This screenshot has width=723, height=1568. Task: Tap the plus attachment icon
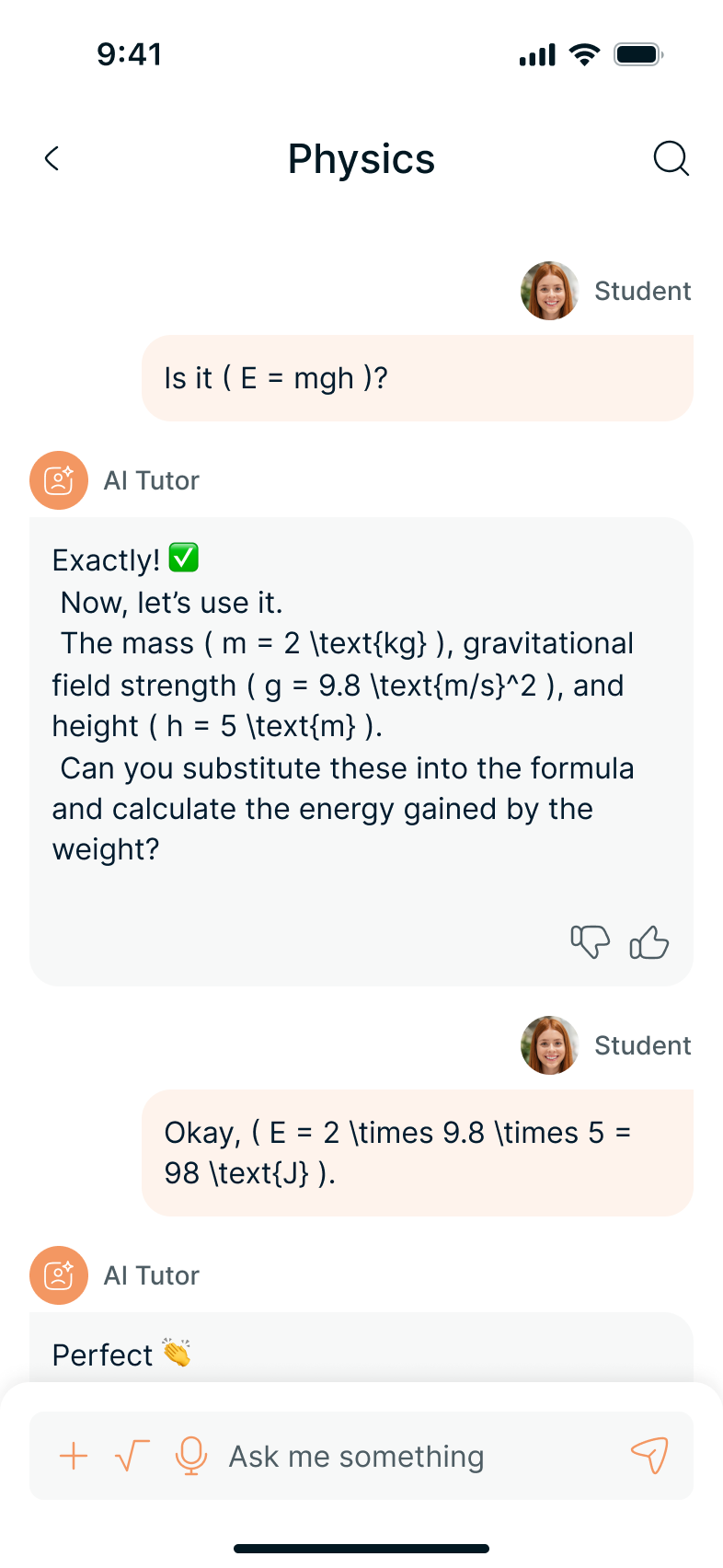point(74,1456)
